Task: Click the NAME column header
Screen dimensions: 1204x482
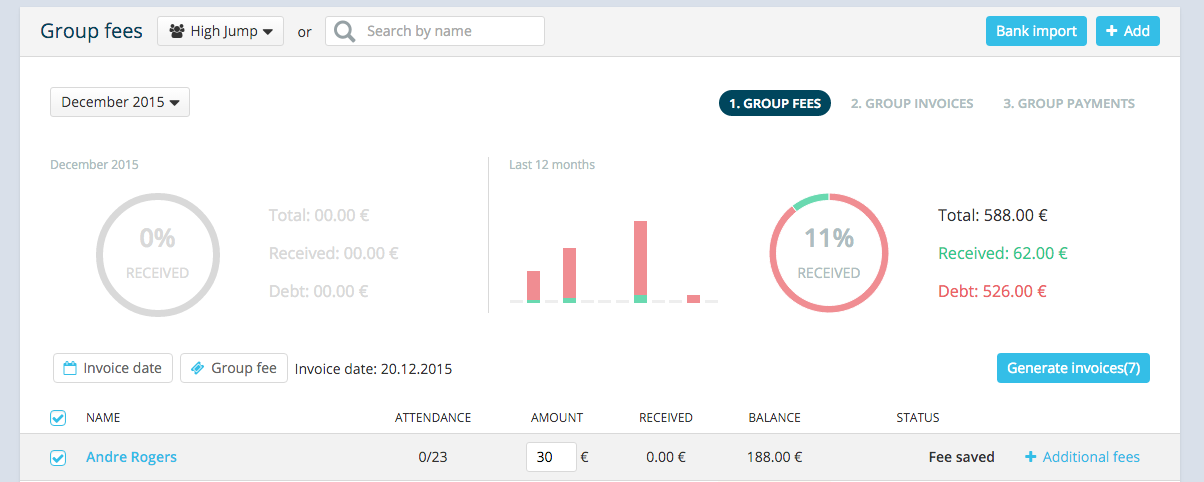Action: [103, 418]
